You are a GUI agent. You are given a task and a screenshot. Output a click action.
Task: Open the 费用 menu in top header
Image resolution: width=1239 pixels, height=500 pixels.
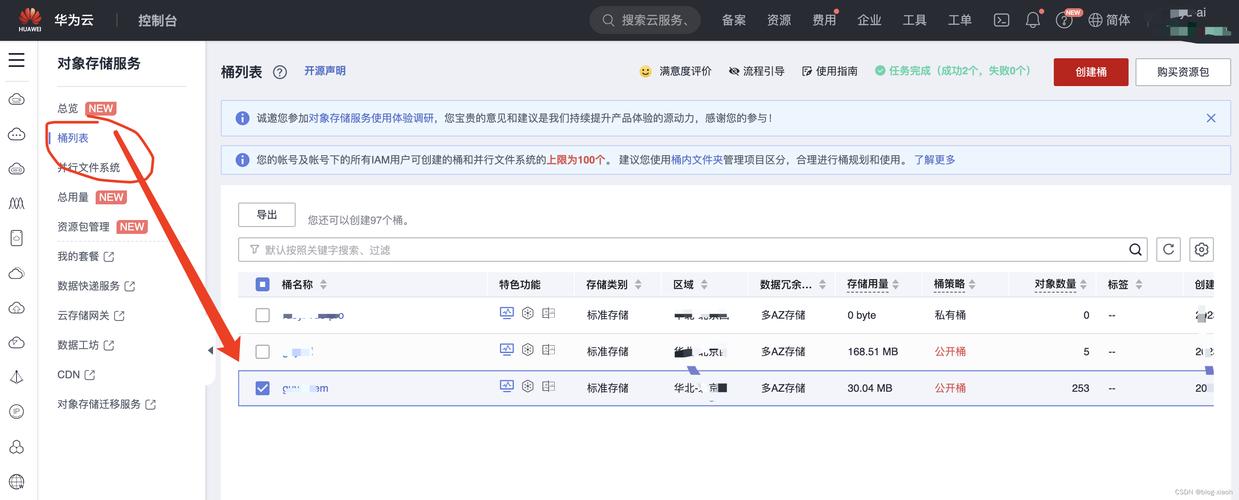point(824,20)
